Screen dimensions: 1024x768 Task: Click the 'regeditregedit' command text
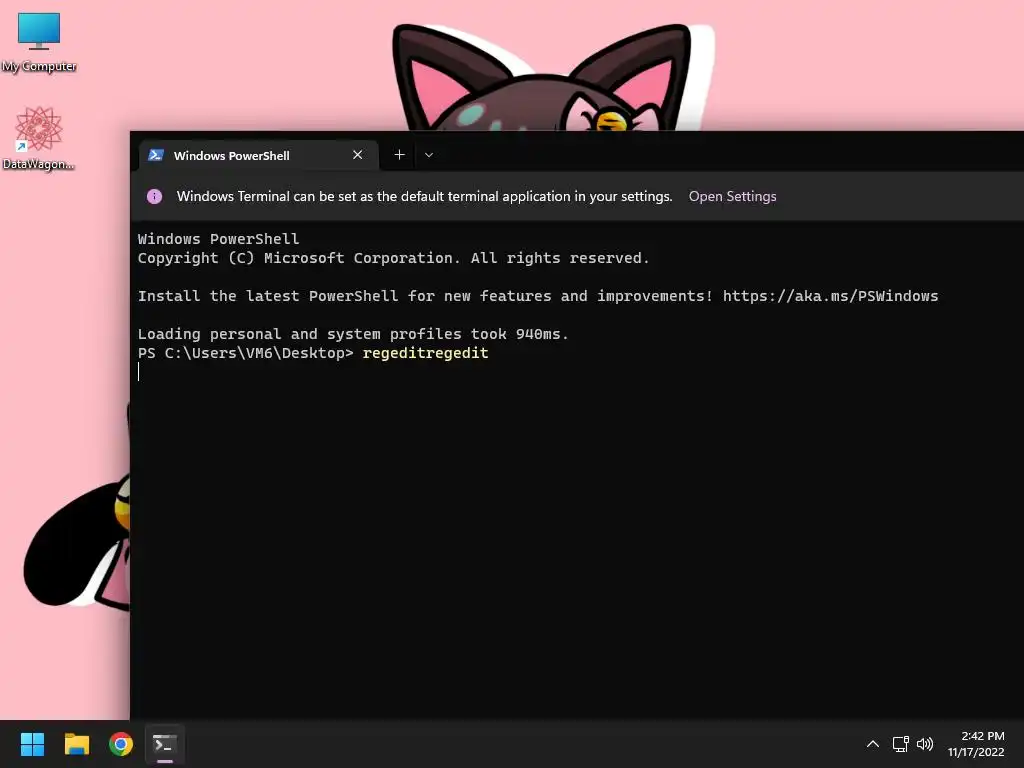tap(425, 353)
